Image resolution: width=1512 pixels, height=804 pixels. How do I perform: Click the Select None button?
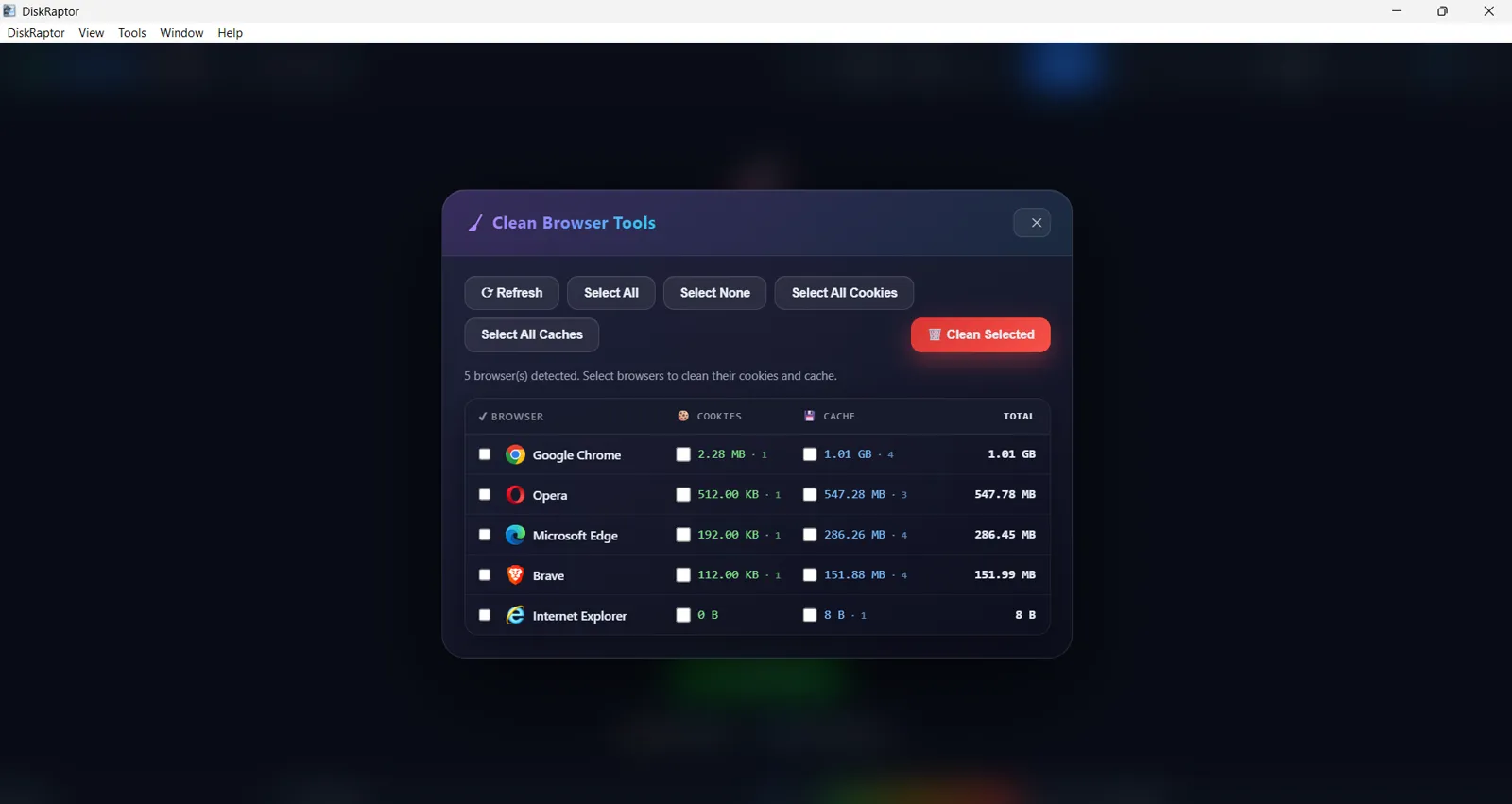[x=714, y=293]
